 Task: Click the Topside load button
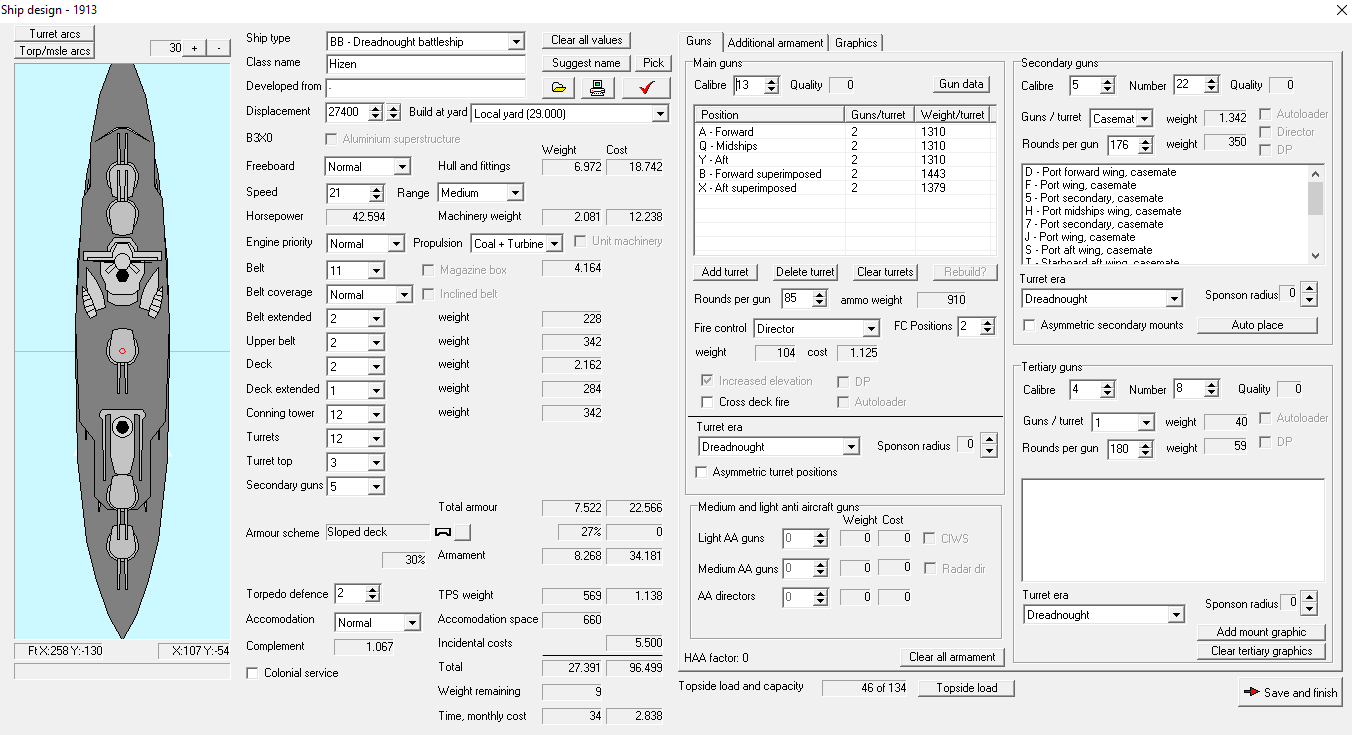coord(967,688)
